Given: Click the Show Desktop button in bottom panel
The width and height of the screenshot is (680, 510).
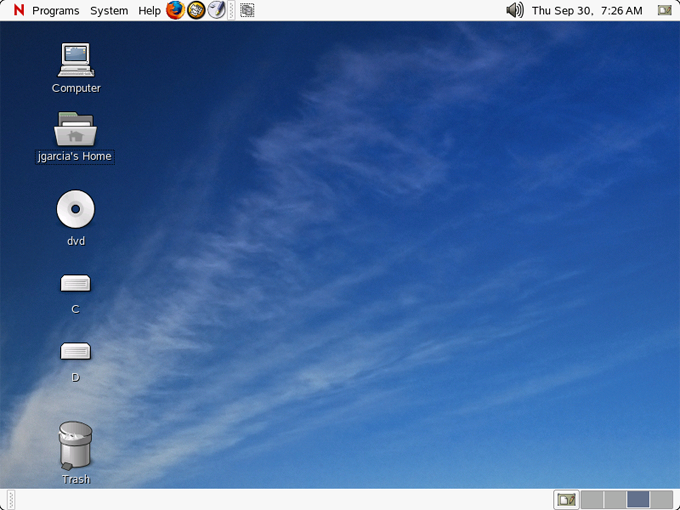Looking at the screenshot, I should pos(566,500).
